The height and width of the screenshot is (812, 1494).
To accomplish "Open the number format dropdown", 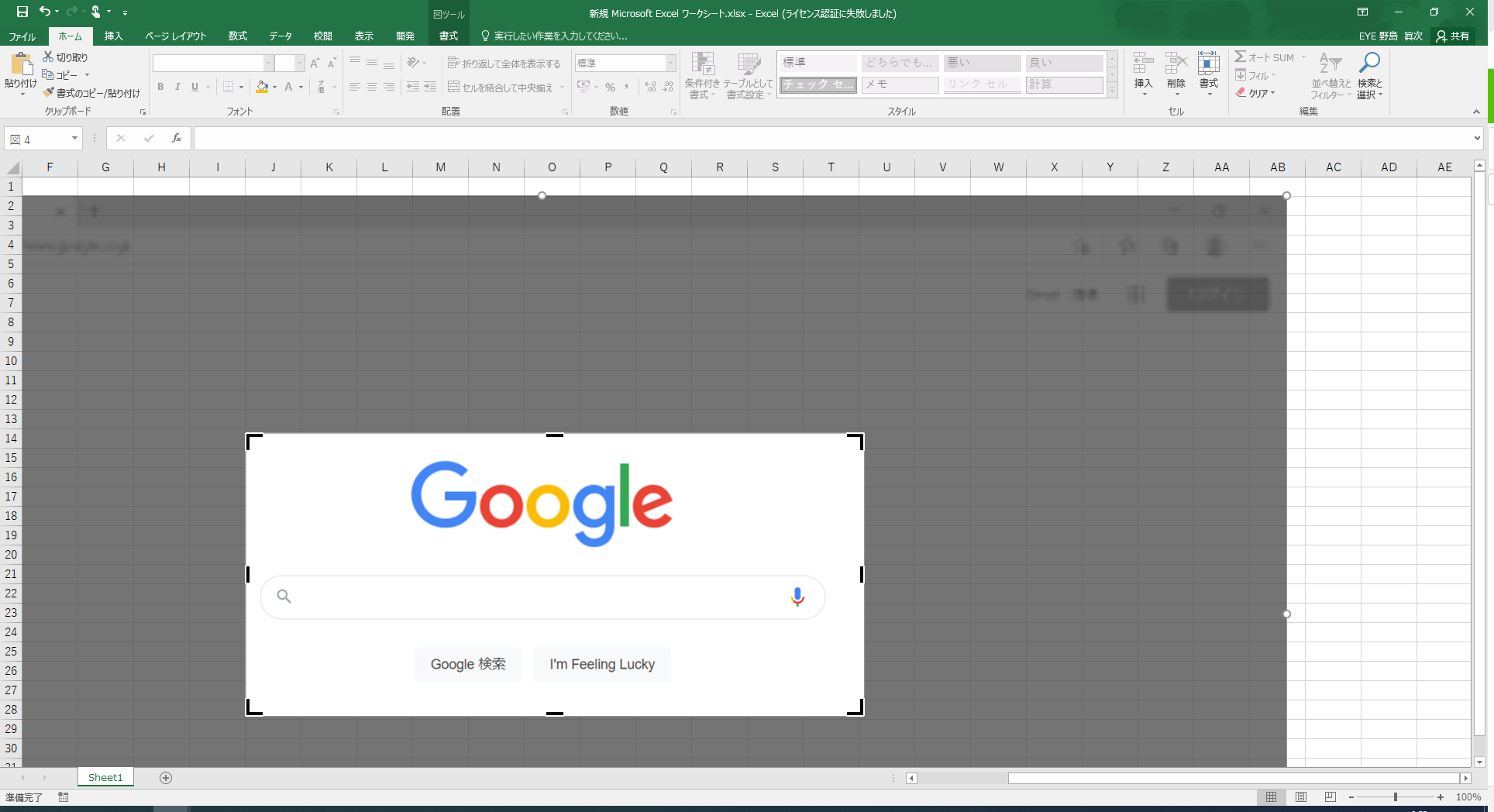I will pos(670,63).
